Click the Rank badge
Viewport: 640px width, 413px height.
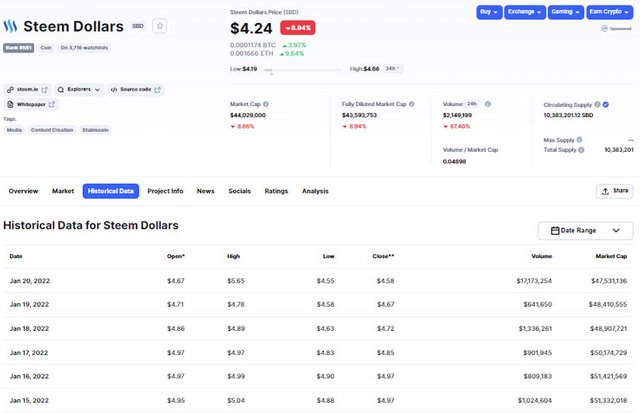(x=19, y=48)
